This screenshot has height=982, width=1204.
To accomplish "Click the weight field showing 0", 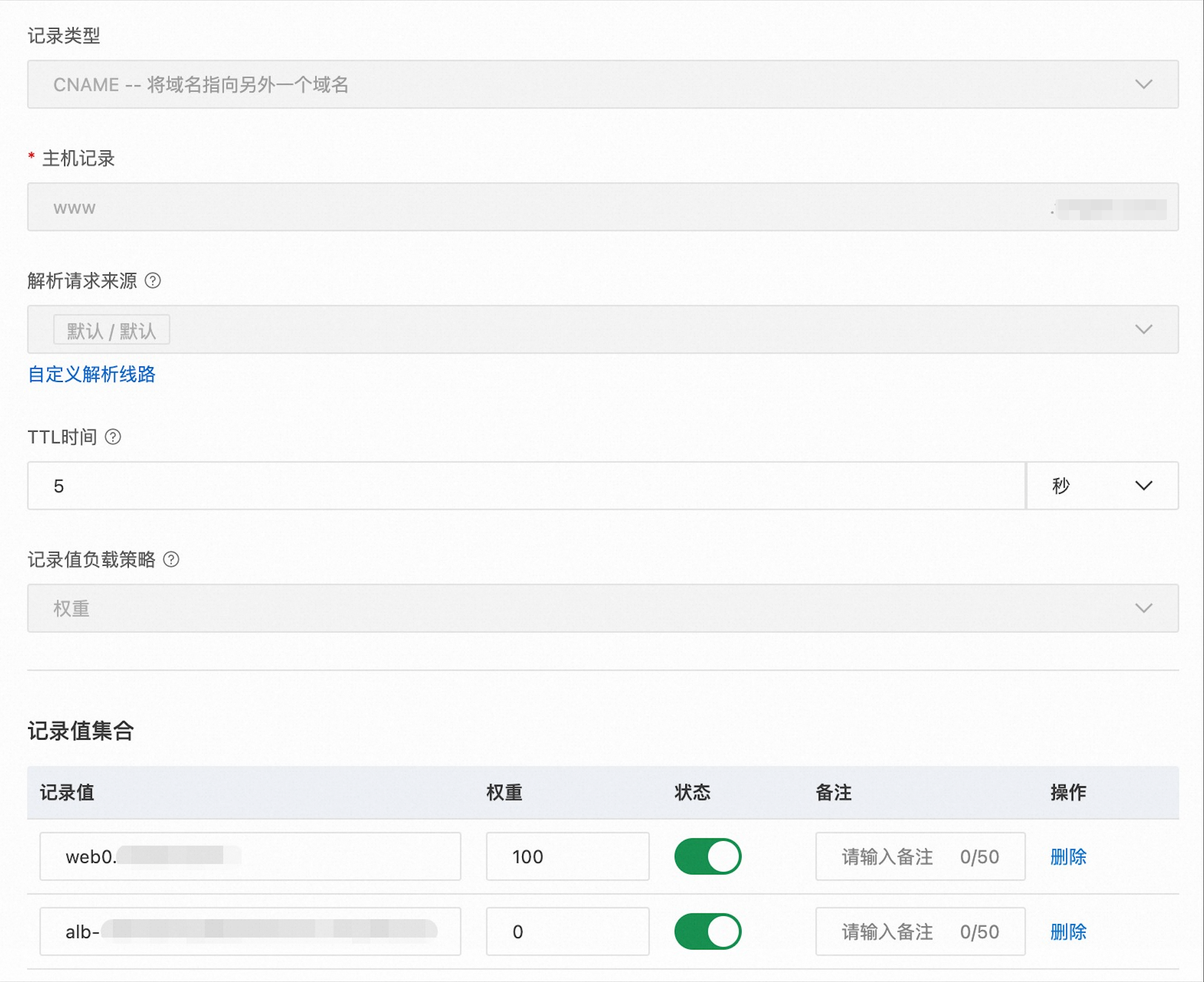I will click(567, 932).
